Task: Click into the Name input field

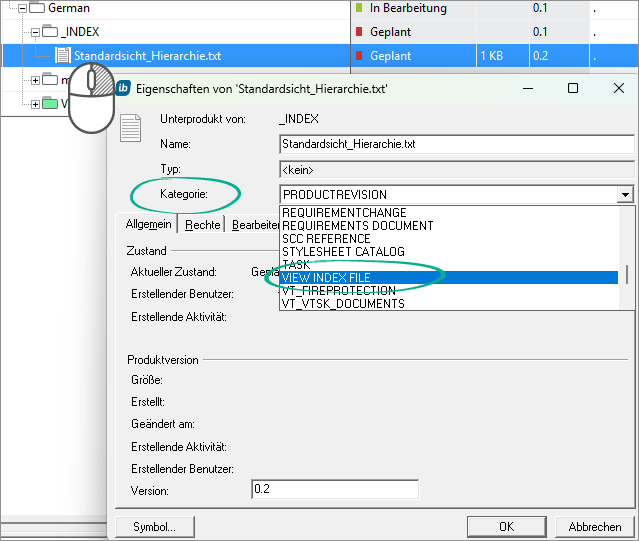Action: 455,144
